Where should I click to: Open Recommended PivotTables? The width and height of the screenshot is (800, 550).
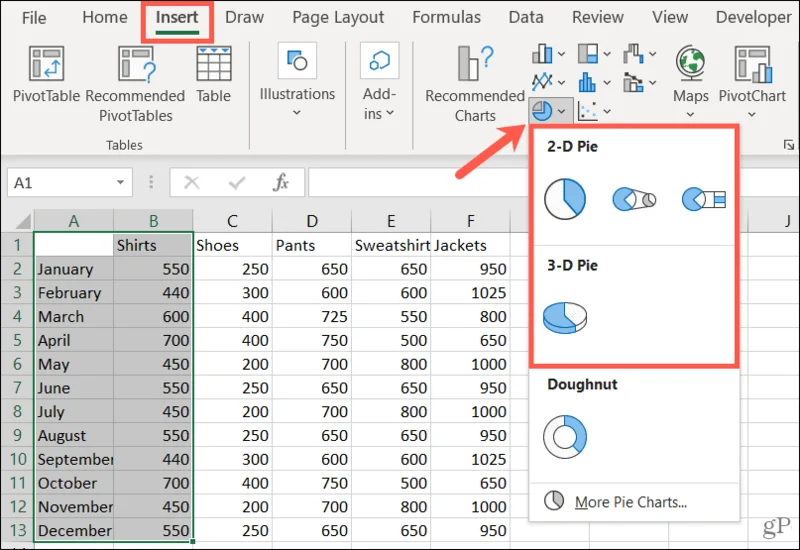point(135,84)
